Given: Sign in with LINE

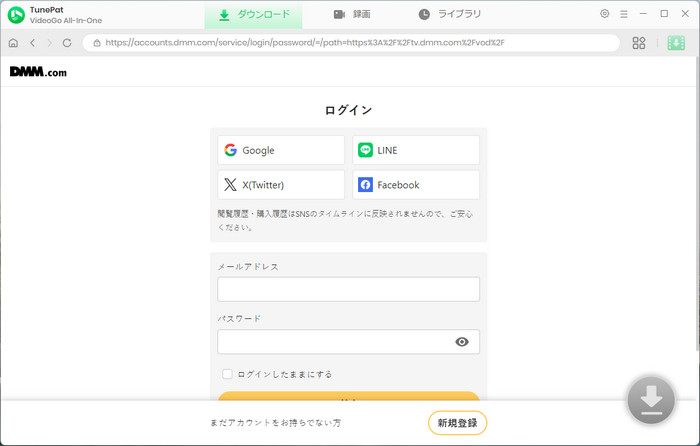Looking at the screenshot, I should tap(416, 150).
